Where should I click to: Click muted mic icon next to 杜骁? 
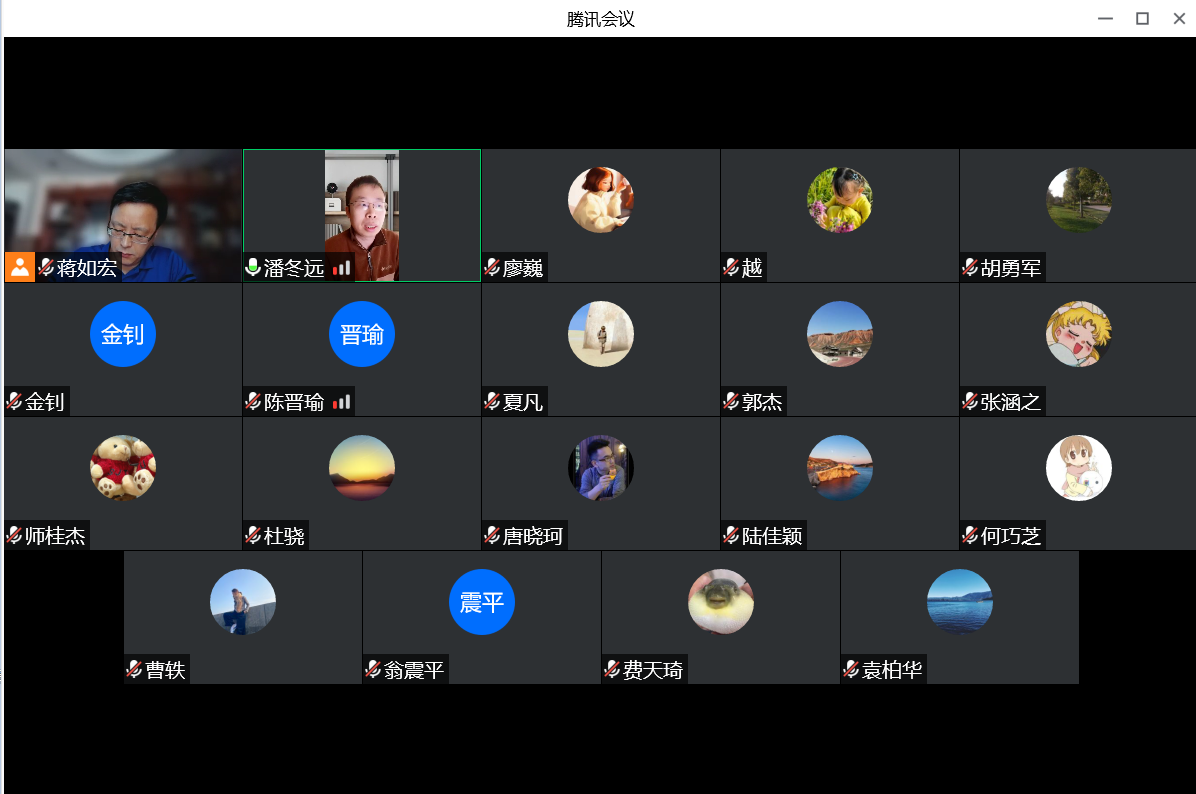click(x=253, y=535)
